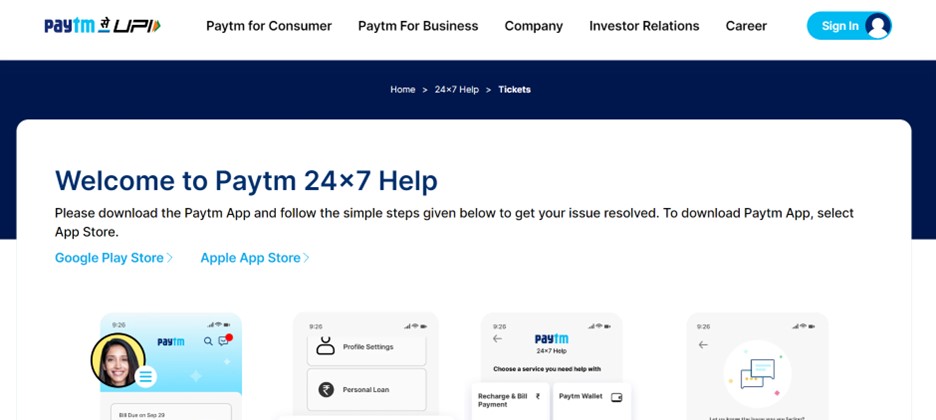Open the Company menu
The width and height of the screenshot is (936, 420).
tap(534, 26)
